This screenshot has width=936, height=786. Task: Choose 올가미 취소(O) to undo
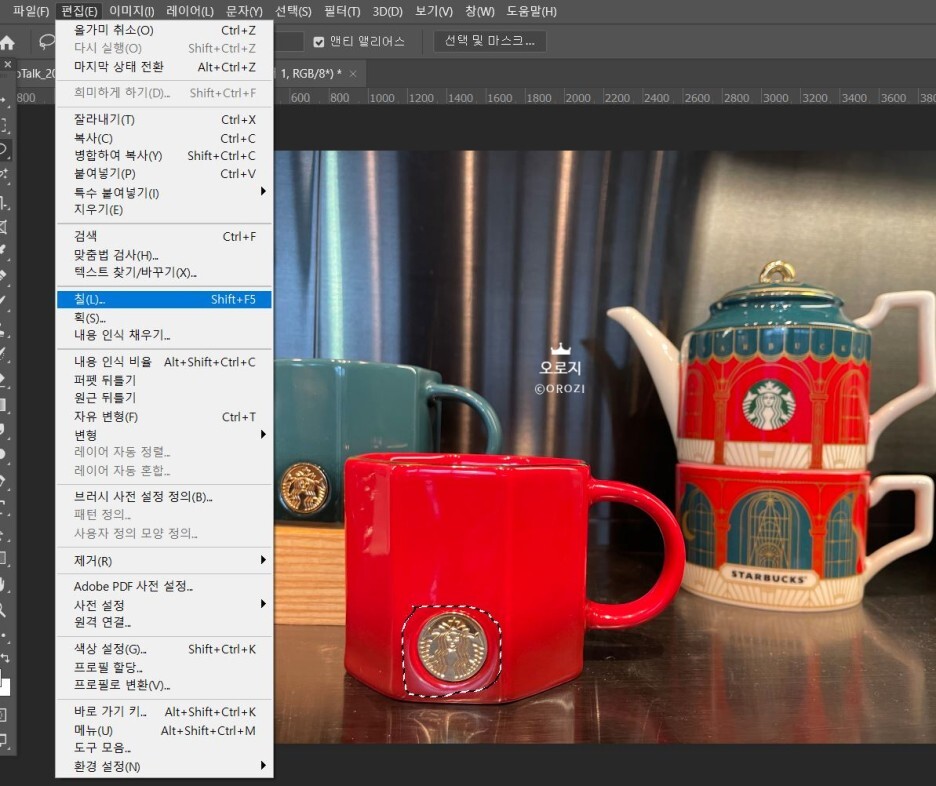click(164, 30)
